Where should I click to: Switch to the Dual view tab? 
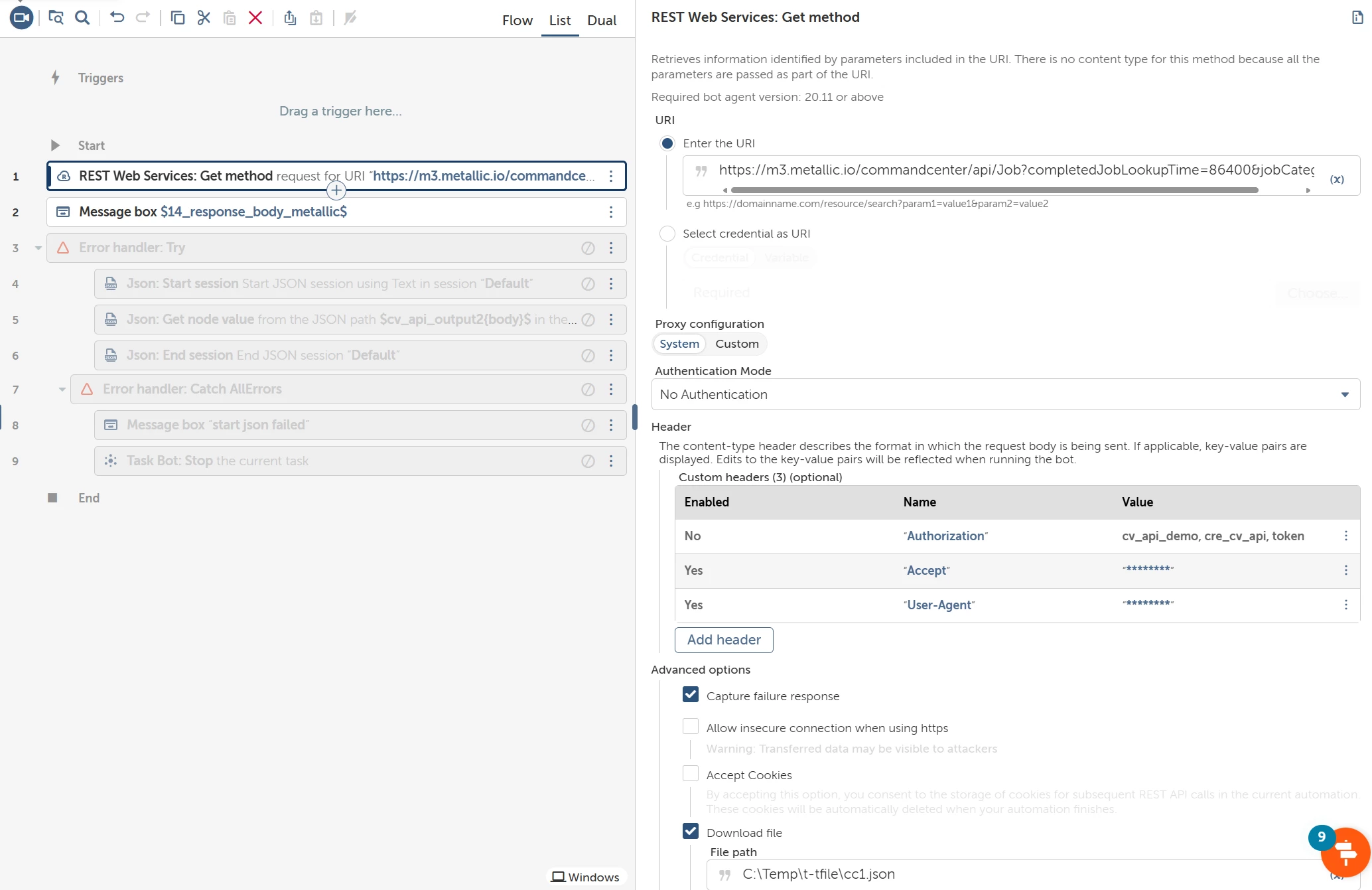(x=602, y=21)
